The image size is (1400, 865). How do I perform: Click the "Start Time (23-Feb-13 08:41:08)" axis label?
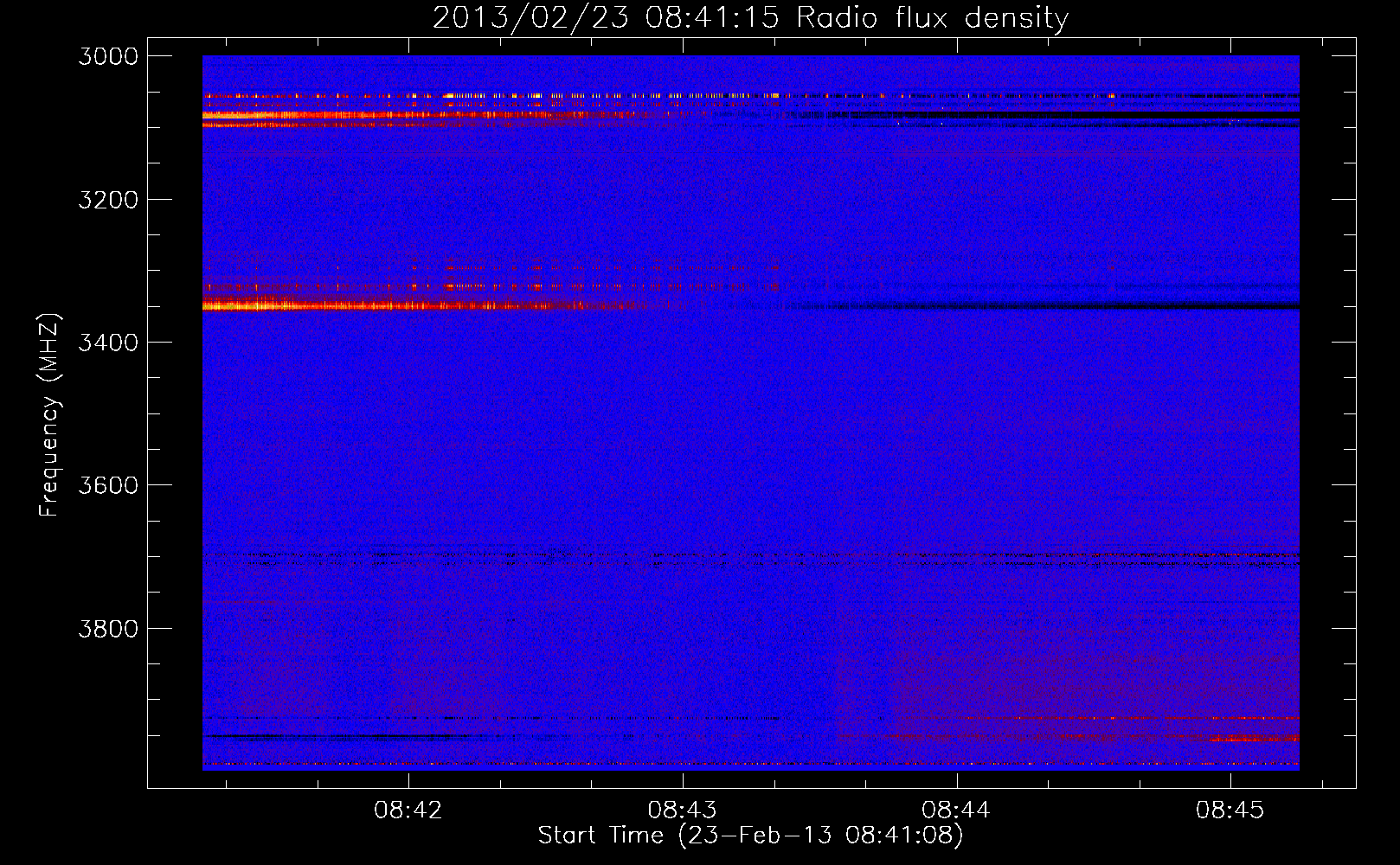point(751,836)
